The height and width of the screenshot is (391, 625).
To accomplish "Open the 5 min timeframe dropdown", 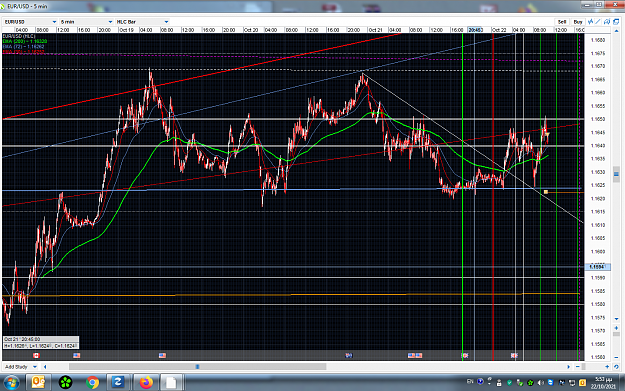I will pyautogui.click(x=86, y=22).
